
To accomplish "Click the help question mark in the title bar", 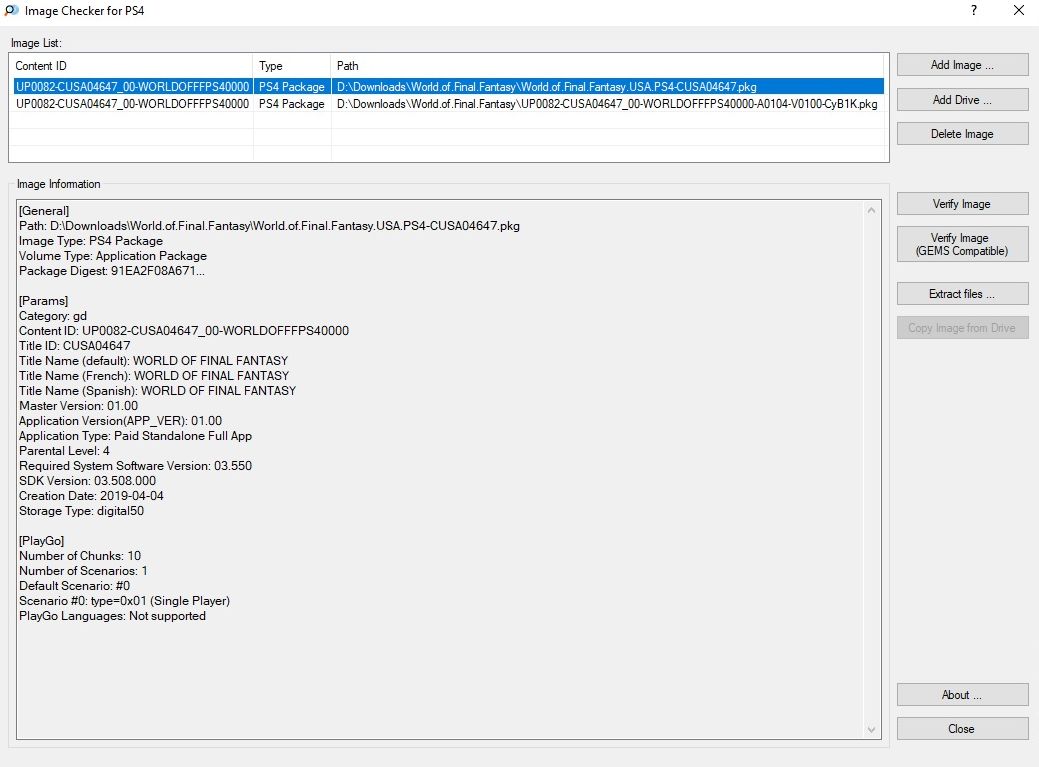I will [973, 11].
